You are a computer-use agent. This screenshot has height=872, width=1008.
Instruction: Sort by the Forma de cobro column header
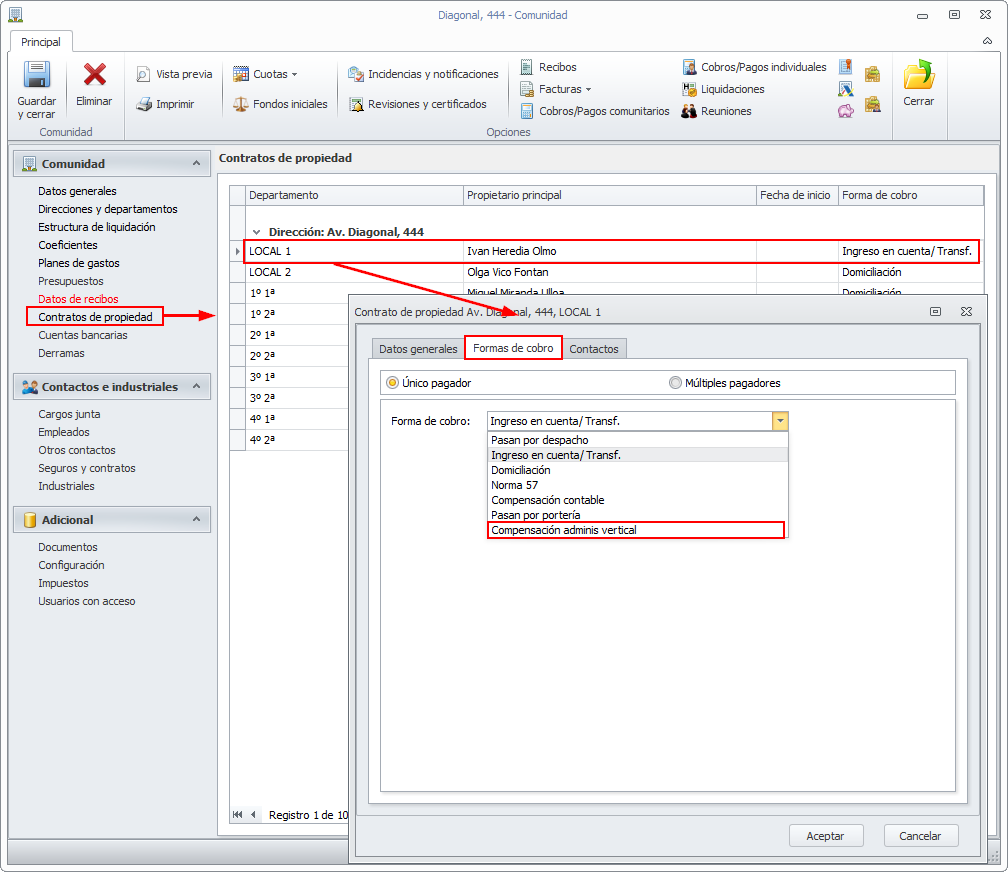[911, 195]
